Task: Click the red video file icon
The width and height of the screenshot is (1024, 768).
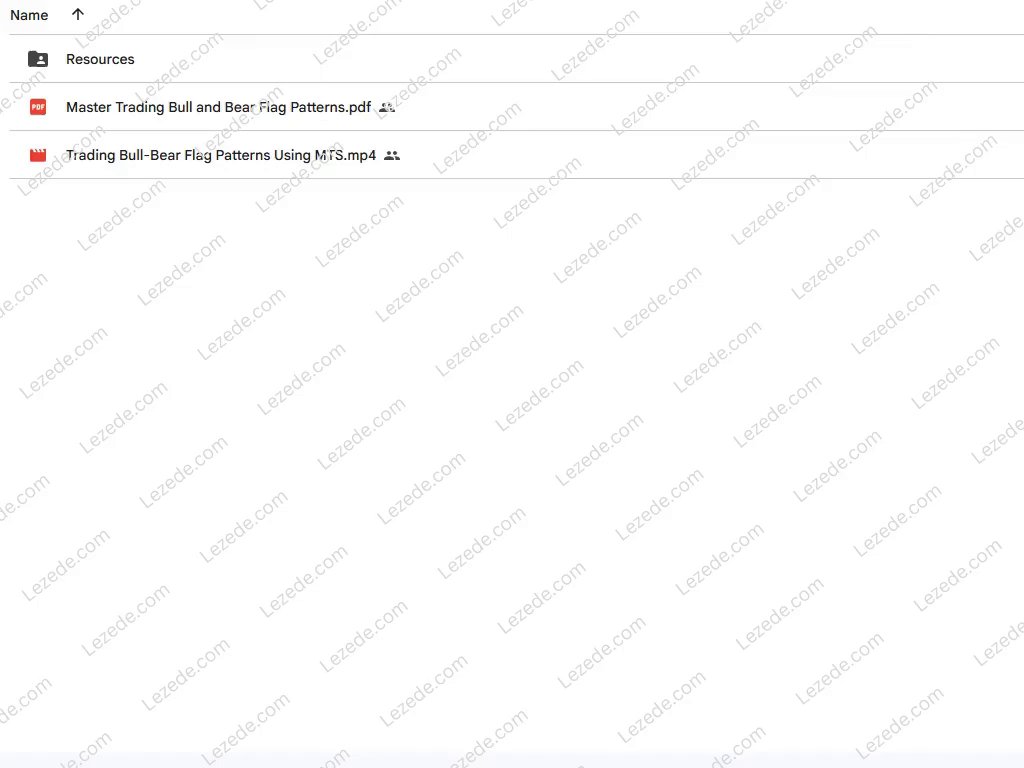Action: pos(38,155)
